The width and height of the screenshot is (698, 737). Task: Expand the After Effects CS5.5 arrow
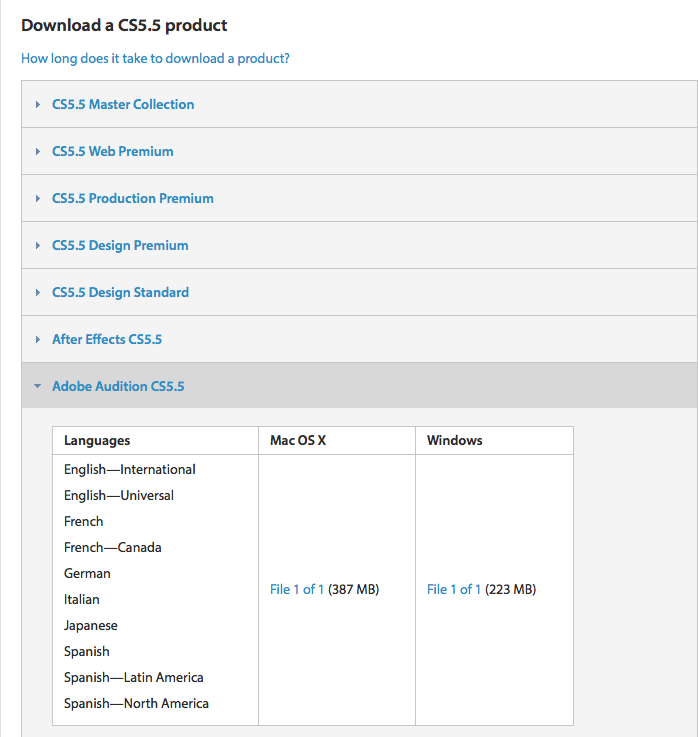tap(38, 340)
